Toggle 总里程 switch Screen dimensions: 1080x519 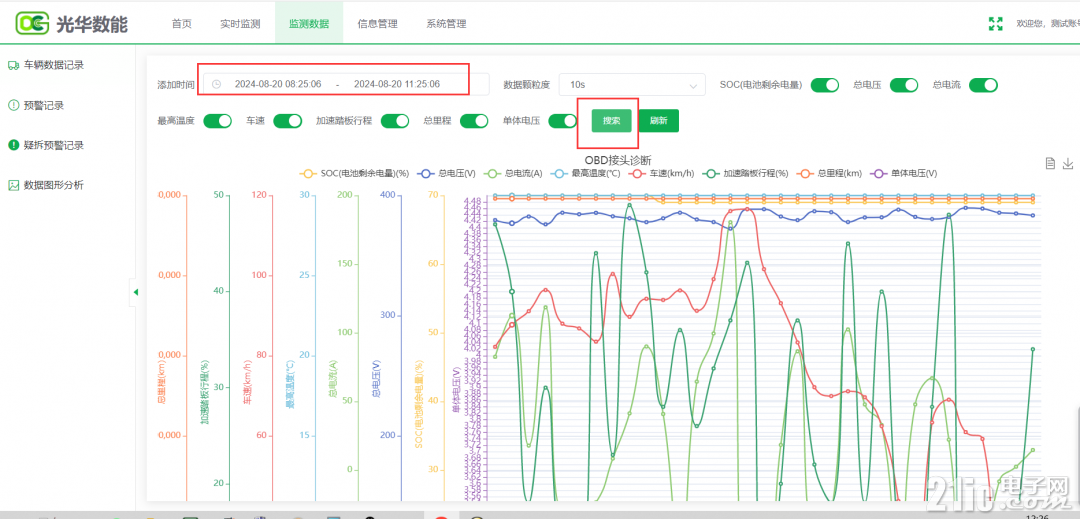pyautogui.click(x=474, y=121)
